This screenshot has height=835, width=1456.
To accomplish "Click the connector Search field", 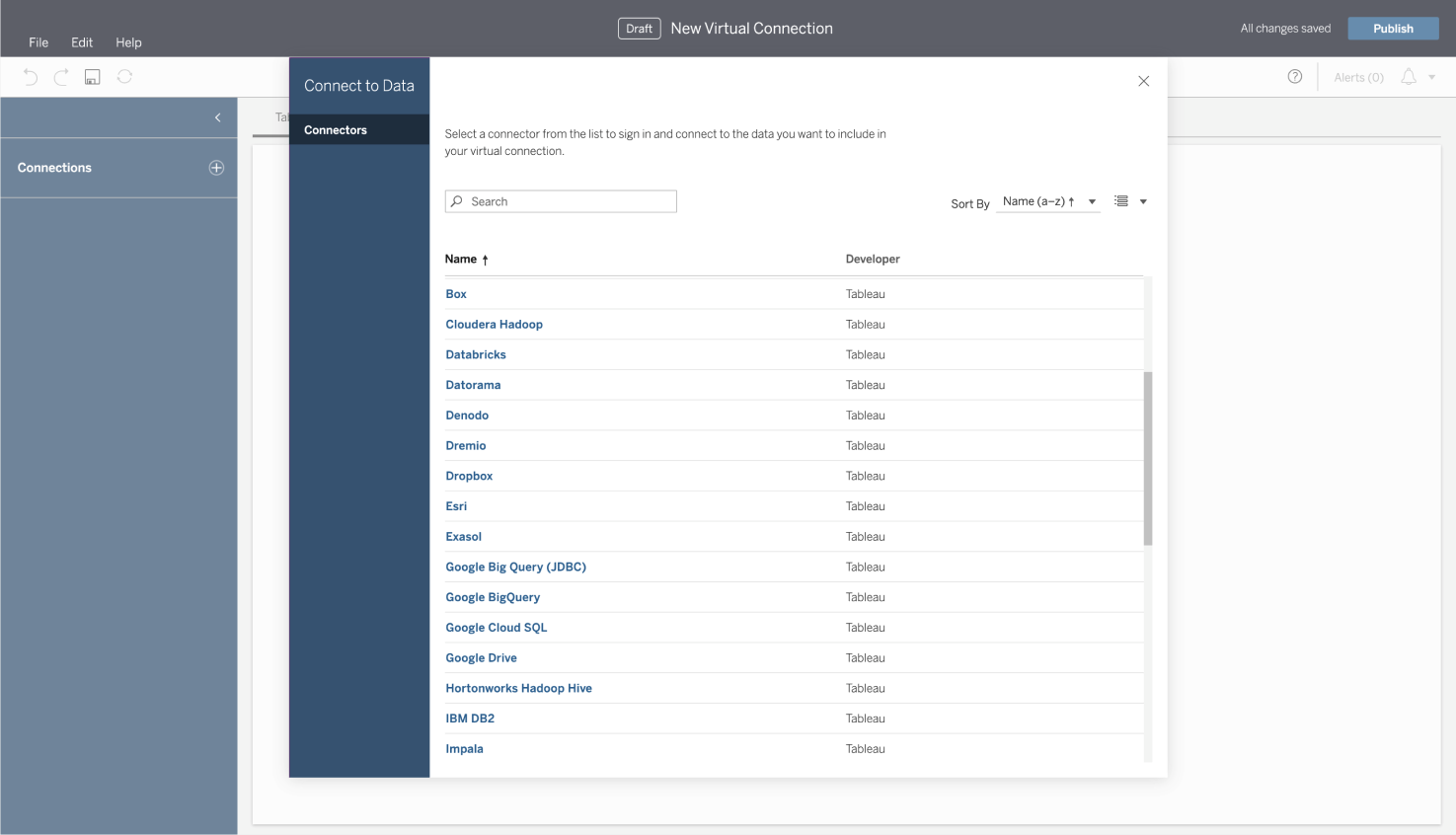I will point(561,201).
